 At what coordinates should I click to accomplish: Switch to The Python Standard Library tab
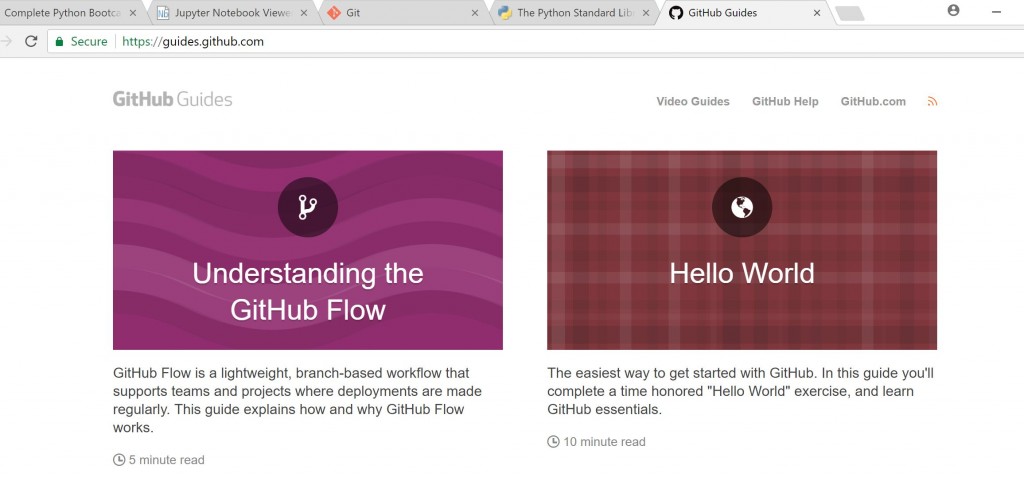click(x=575, y=13)
